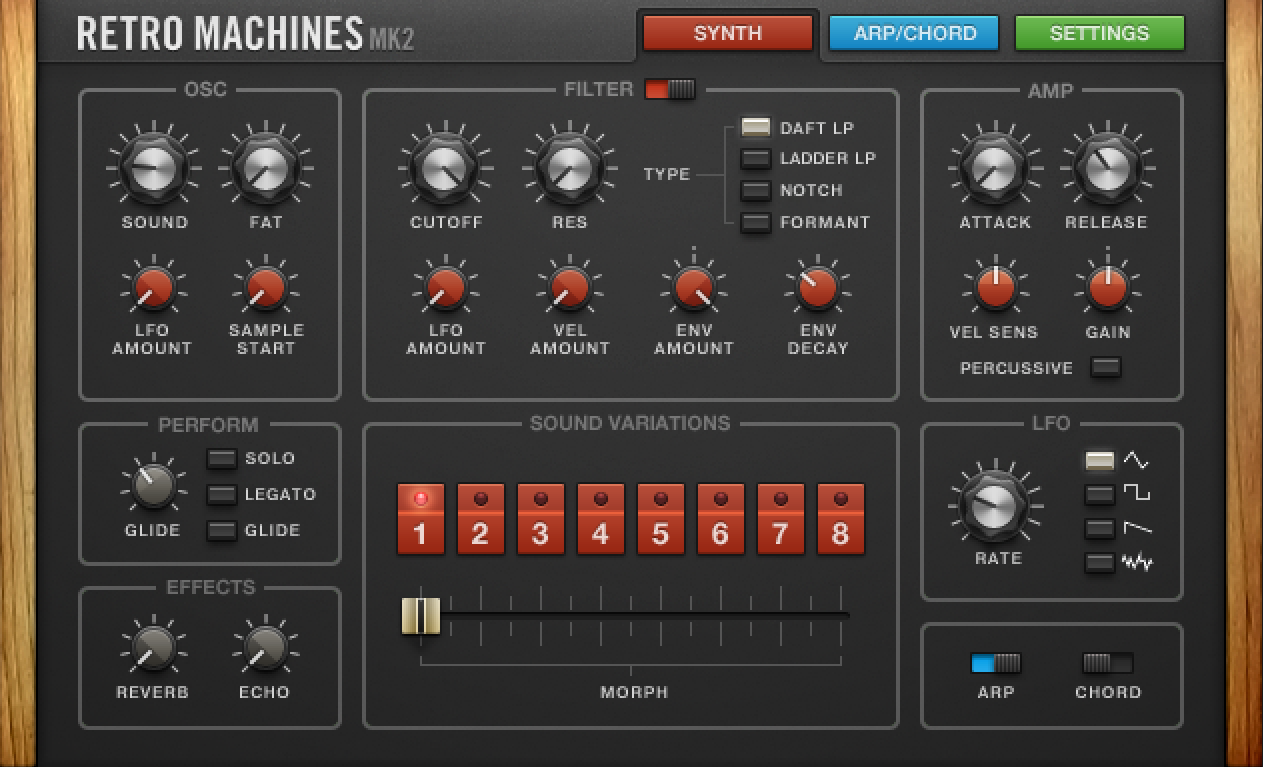Screen dimensions: 1263x767
Task: Click the filter Cutoff knob
Action: 445,168
